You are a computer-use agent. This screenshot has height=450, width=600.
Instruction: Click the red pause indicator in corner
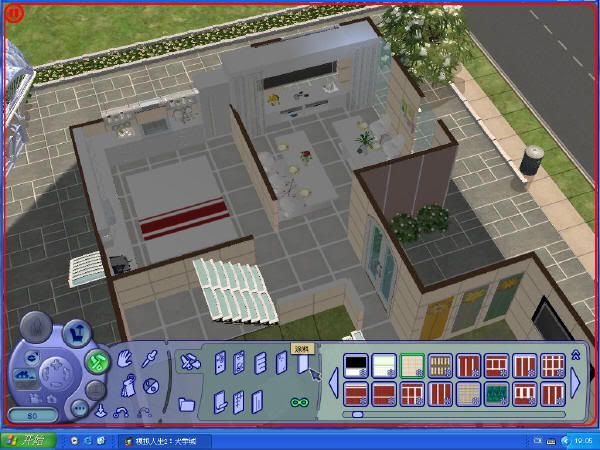coord(14,13)
